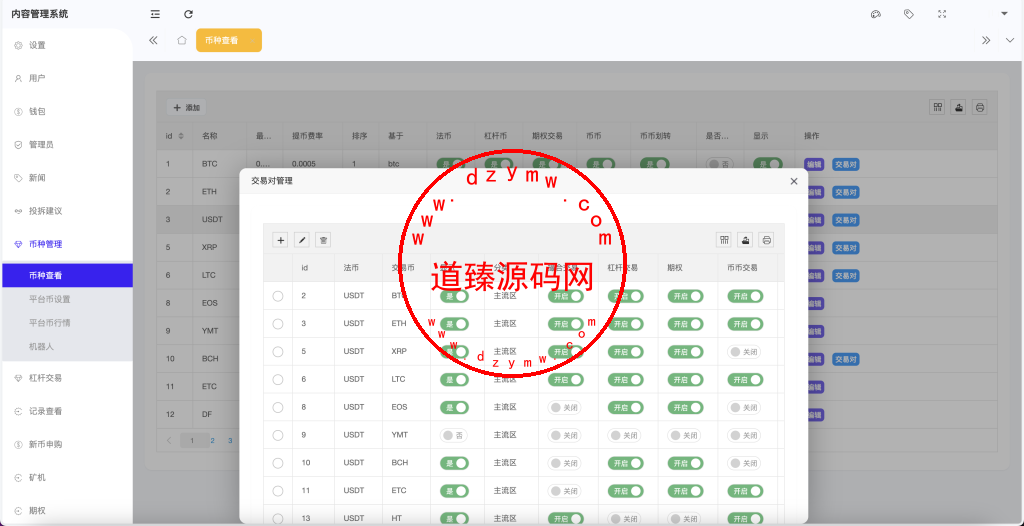The width and height of the screenshot is (1024, 526).
Task: Click the 添加 button in background table
Action: 187,107
